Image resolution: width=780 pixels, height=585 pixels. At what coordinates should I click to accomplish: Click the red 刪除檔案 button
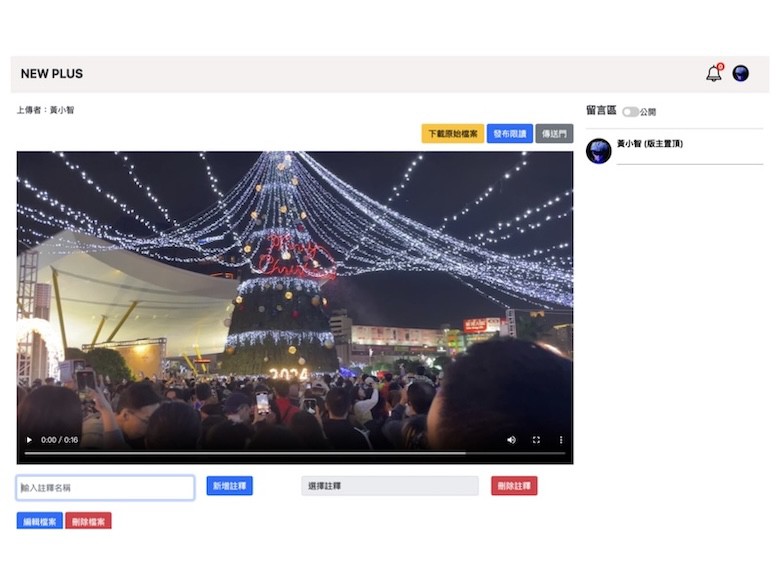[88, 521]
